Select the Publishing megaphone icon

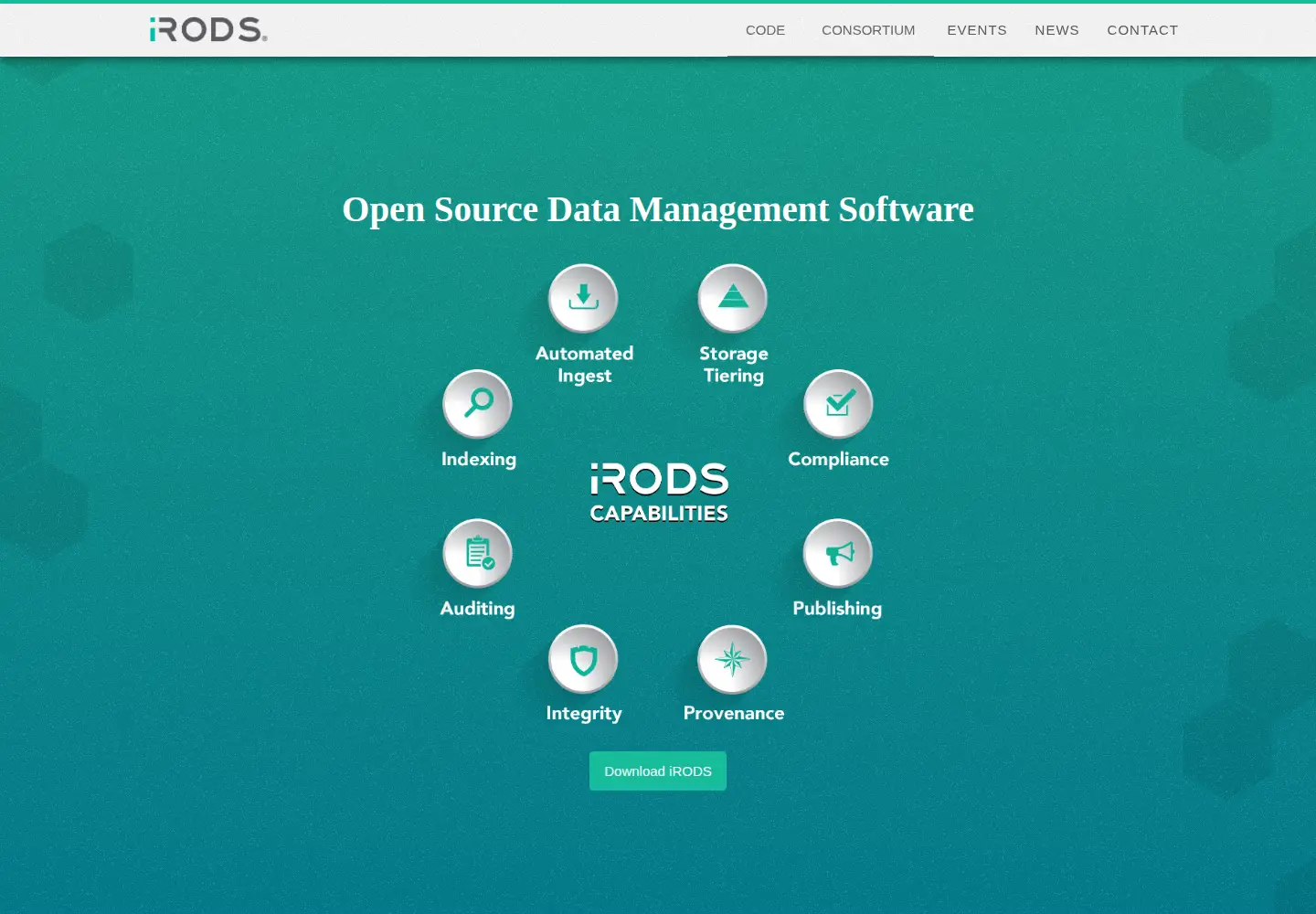point(838,553)
